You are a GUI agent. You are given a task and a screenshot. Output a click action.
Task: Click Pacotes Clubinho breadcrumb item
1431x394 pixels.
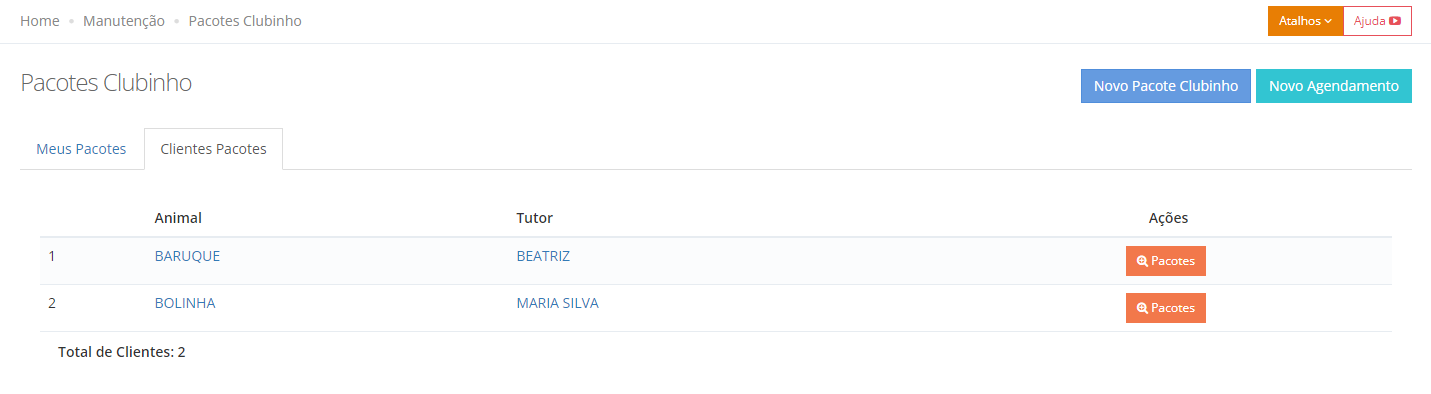tap(245, 21)
